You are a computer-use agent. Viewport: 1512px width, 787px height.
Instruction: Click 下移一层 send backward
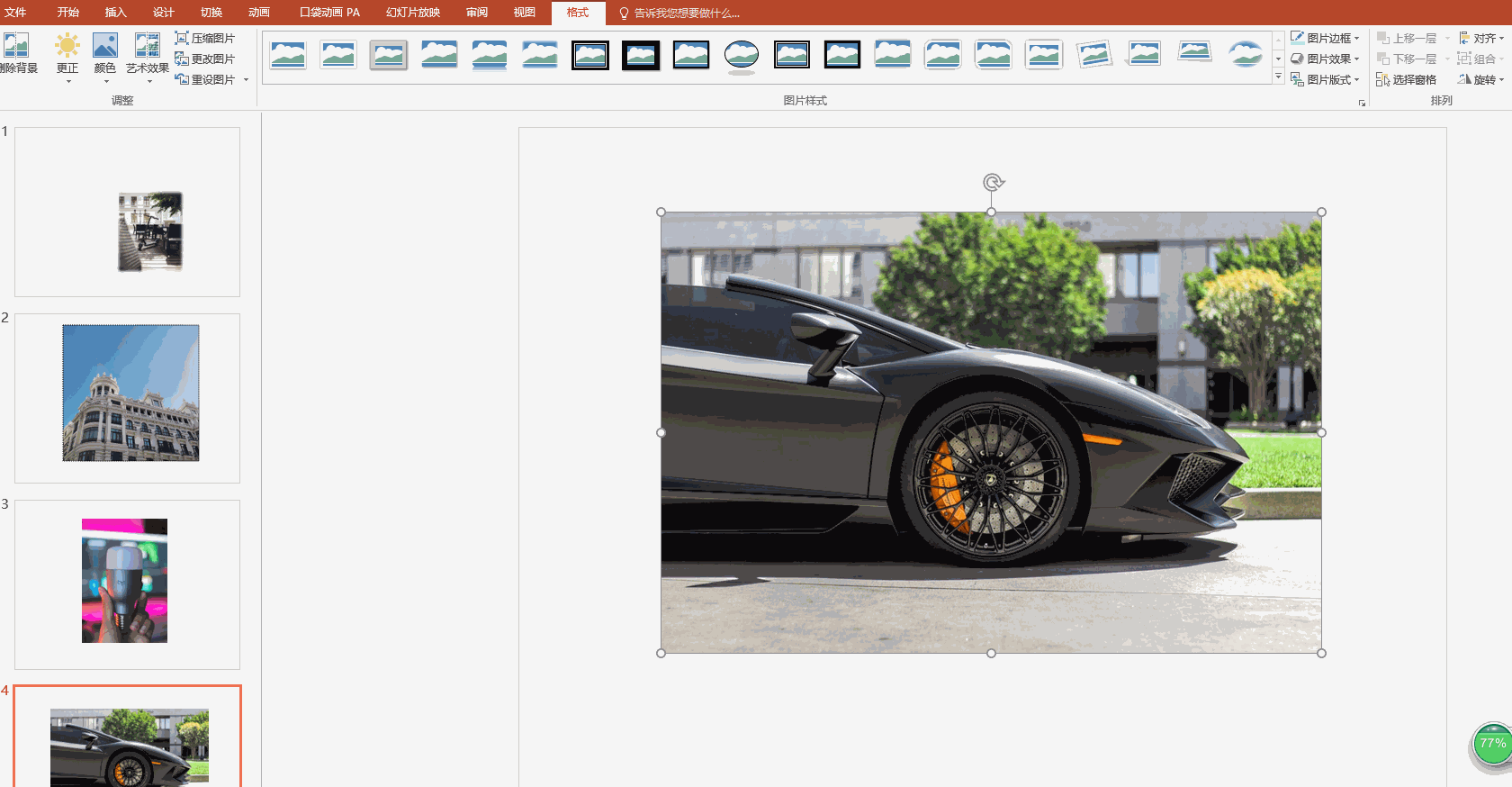pyautogui.click(x=1407, y=59)
